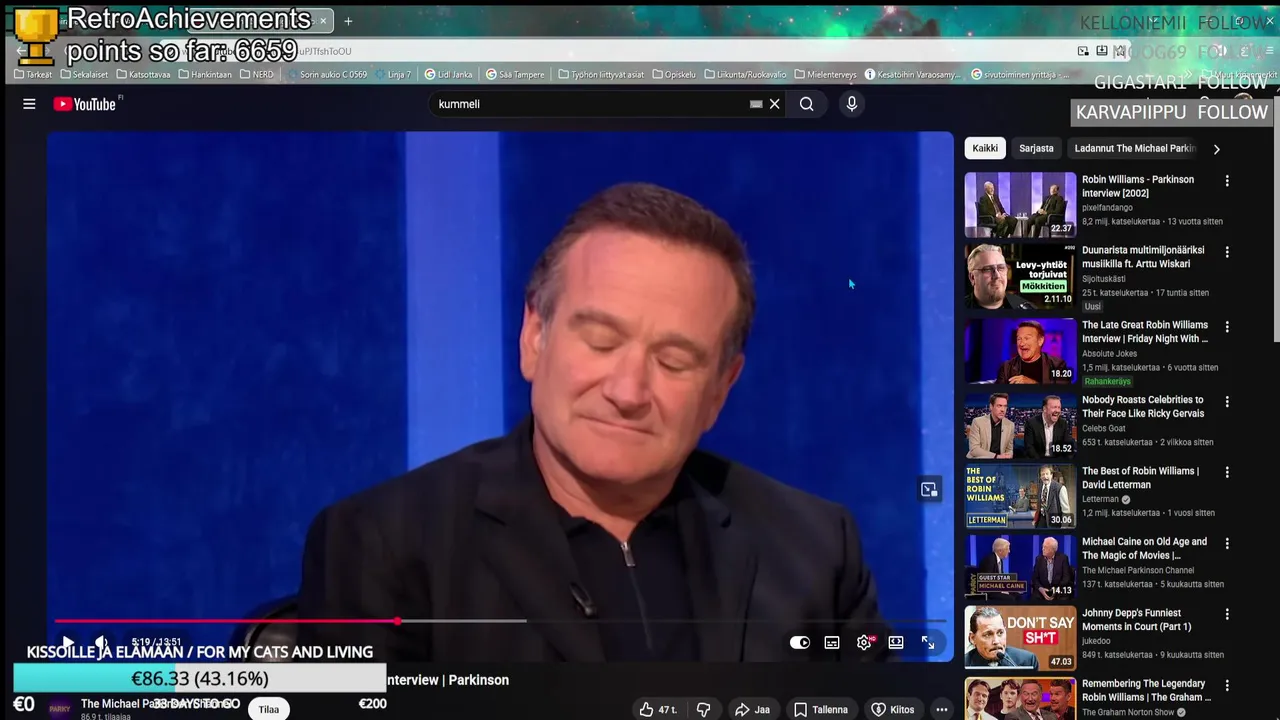Open options for 'Nobody Roasts Celebrities' video

pyautogui.click(x=1227, y=401)
